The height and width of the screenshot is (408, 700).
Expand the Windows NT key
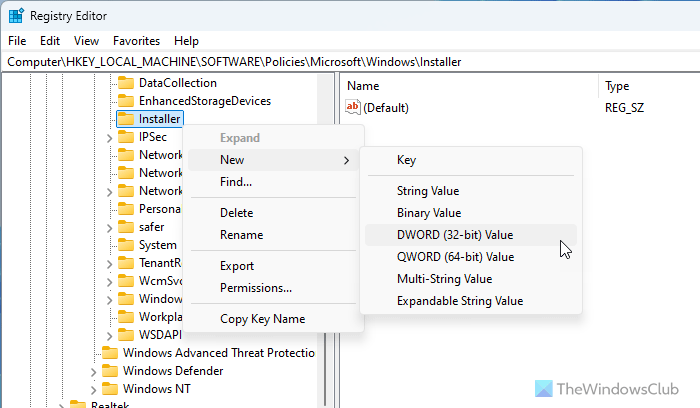pos(93,389)
